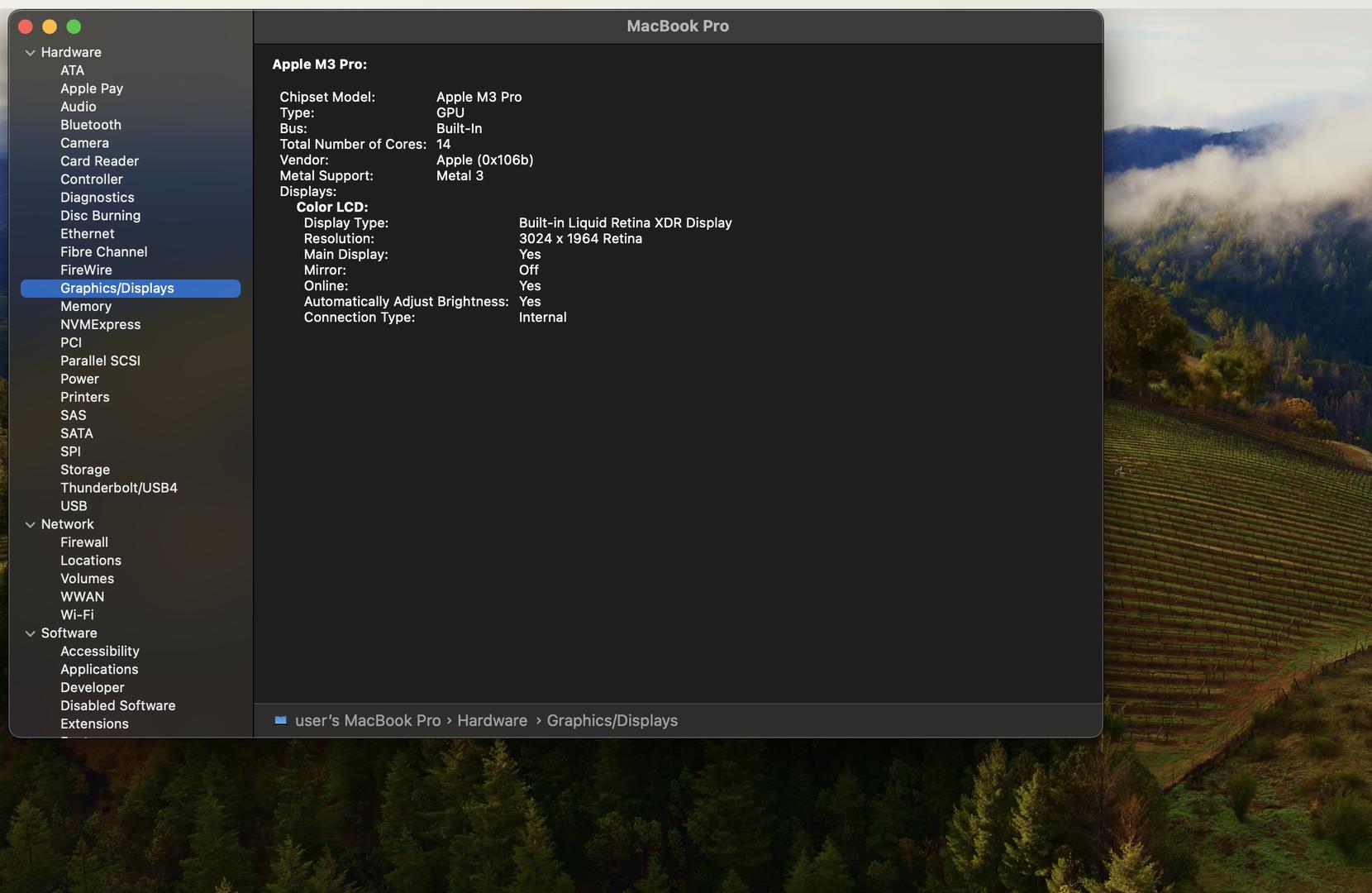Open the Bluetooth hardware entry
1372x893 pixels.
tap(91, 125)
